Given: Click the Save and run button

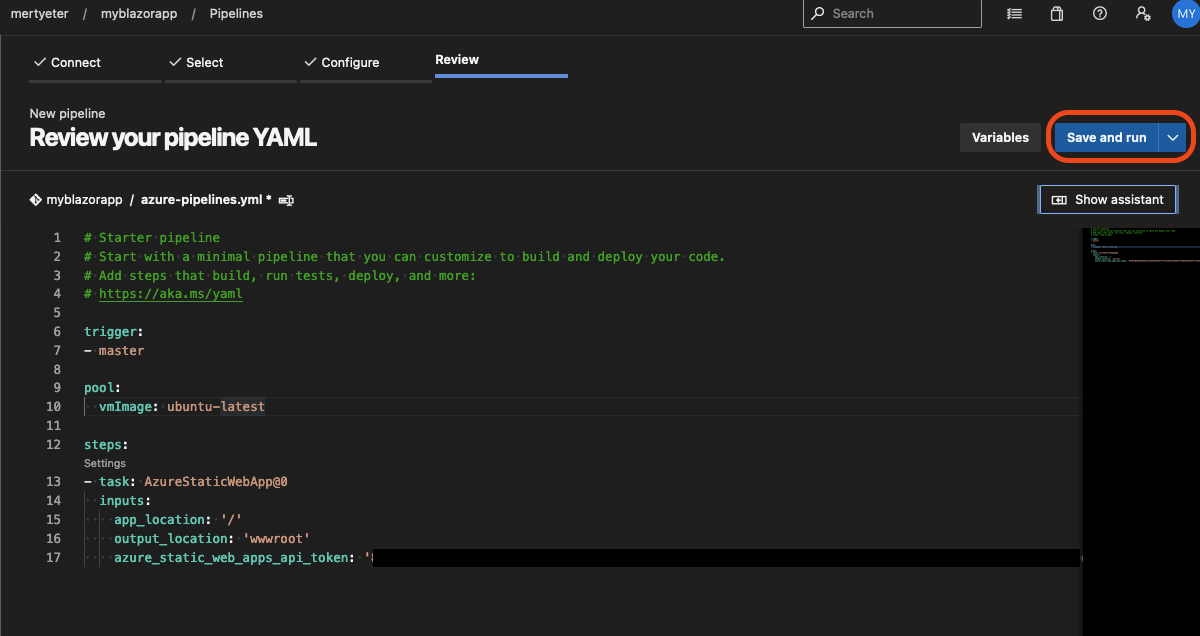Looking at the screenshot, I should 1106,138.
